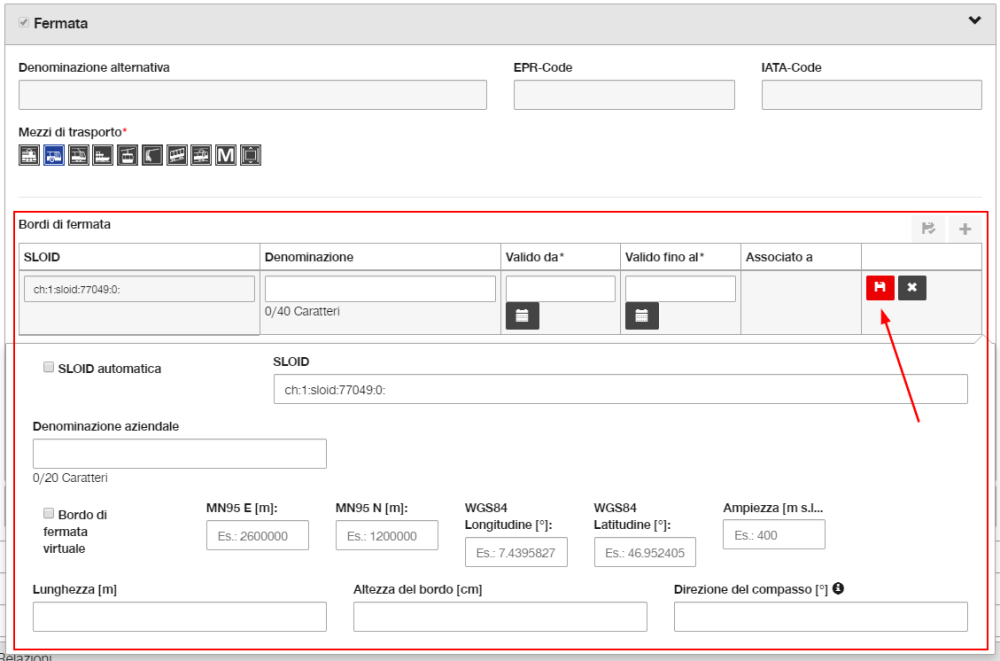Check Bordo di fermata virtuale

click(x=48, y=513)
